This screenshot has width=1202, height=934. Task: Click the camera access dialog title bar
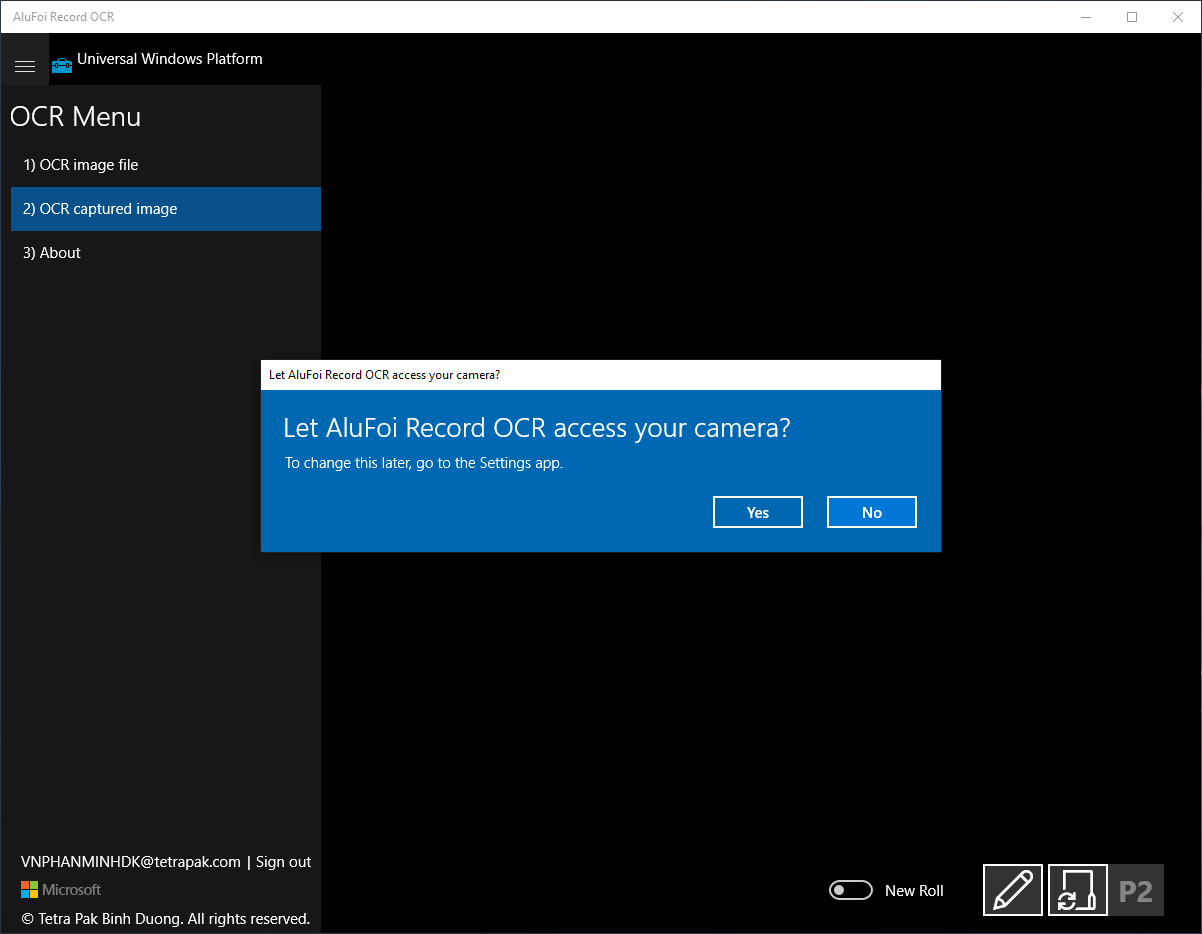601,375
